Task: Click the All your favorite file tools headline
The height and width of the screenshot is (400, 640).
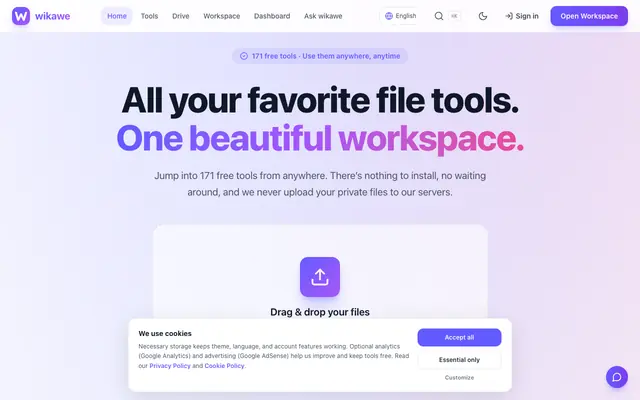Action: [320, 100]
